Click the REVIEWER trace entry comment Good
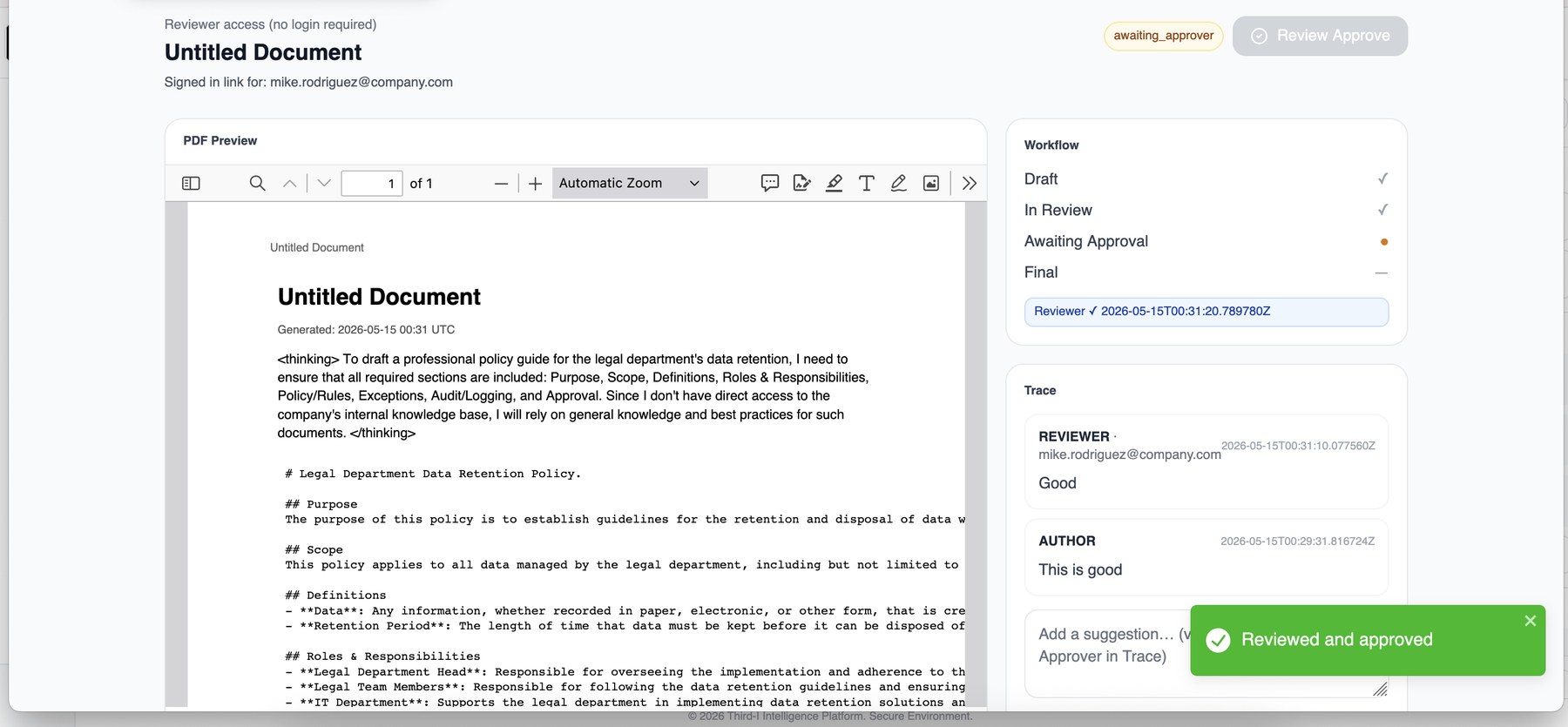The width and height of the screenshot is (1568, 727). tap(1057, 483)
